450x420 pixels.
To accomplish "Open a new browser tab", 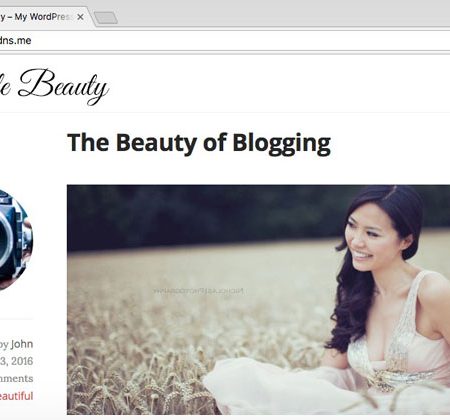I will [x=106, y=18].
